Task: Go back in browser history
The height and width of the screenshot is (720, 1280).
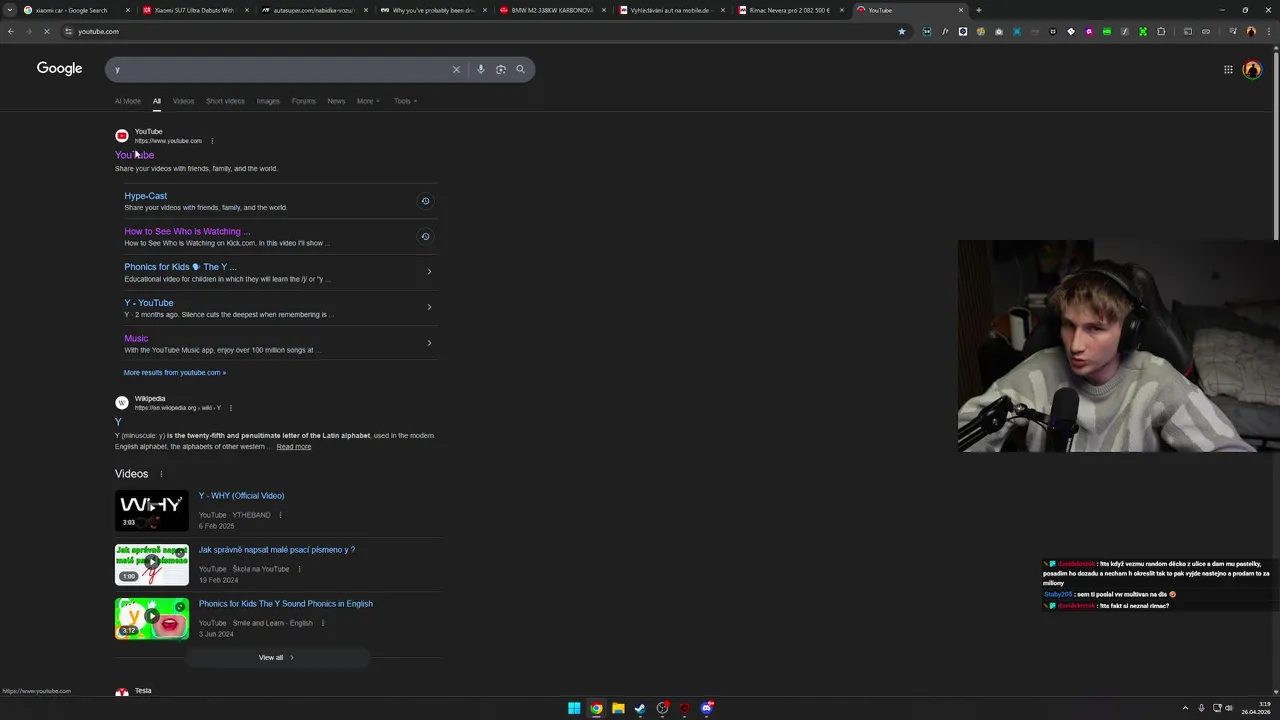Action: coord(10,31)
